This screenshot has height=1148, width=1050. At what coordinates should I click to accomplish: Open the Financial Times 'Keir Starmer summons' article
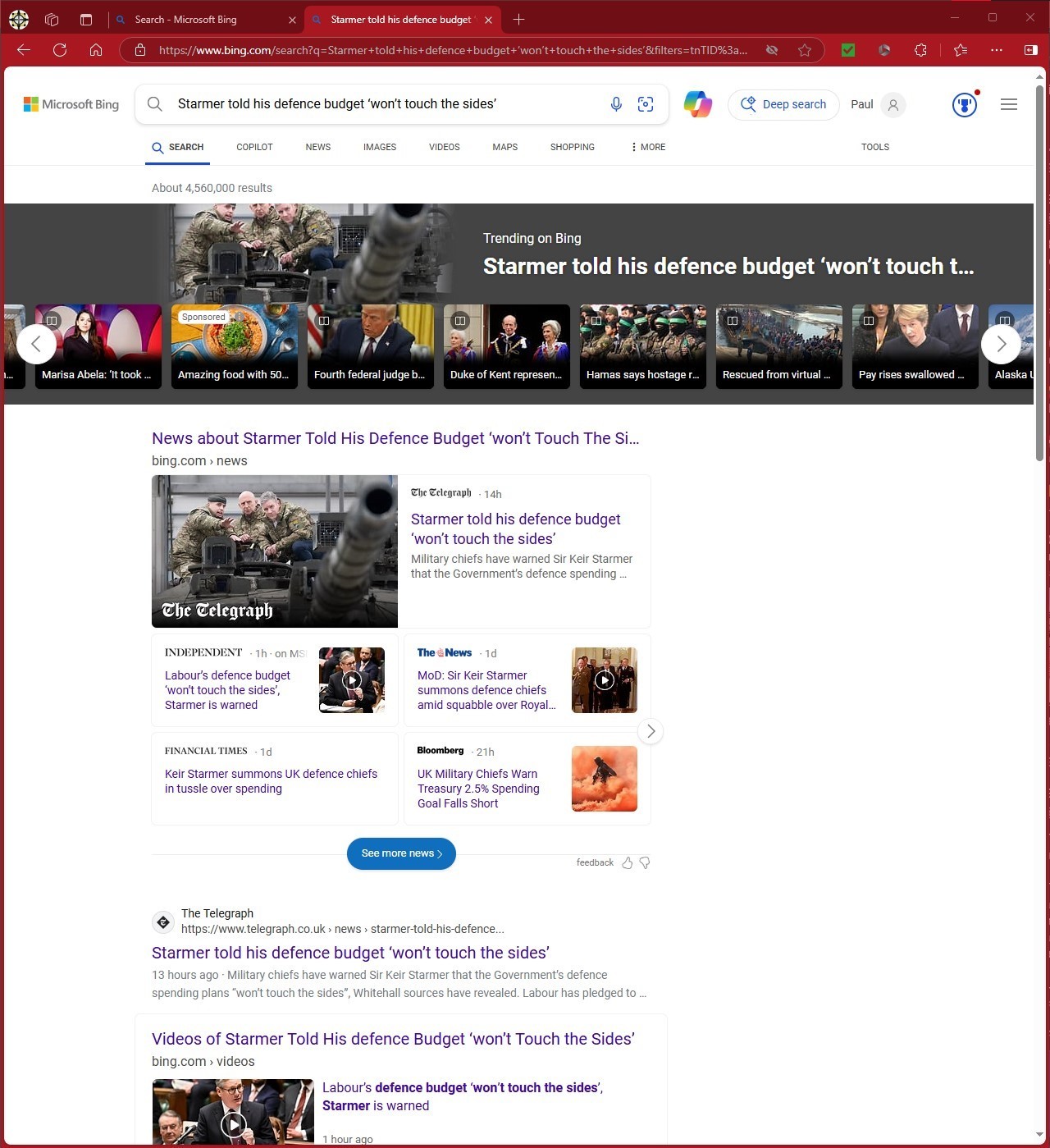coord(271,781)
